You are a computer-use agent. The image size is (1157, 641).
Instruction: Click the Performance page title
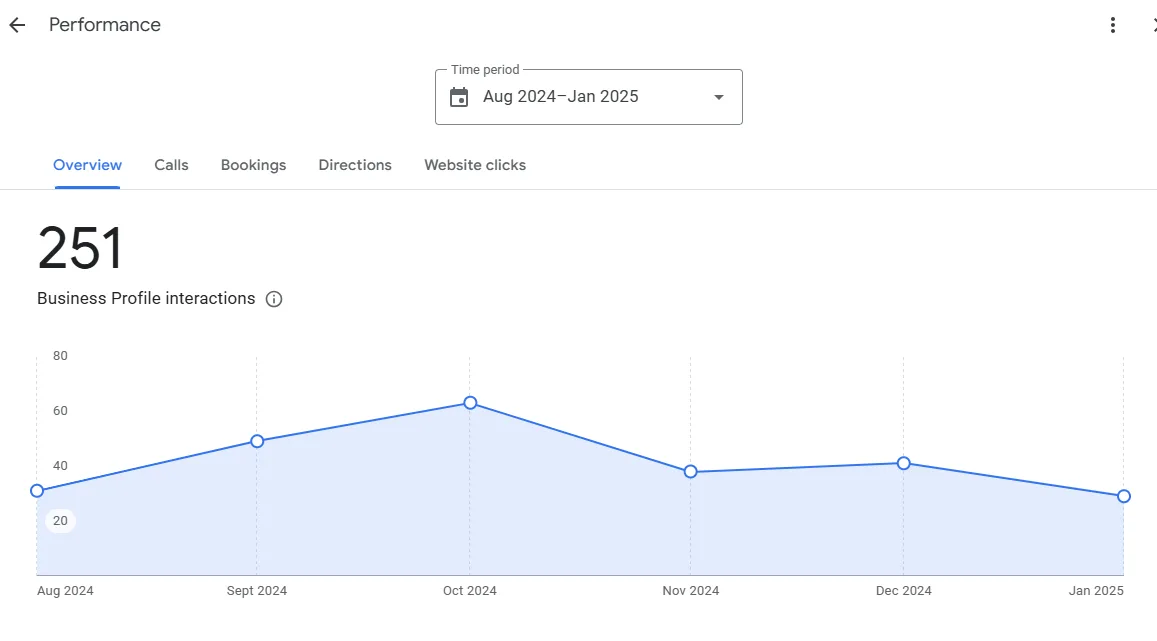105,25
